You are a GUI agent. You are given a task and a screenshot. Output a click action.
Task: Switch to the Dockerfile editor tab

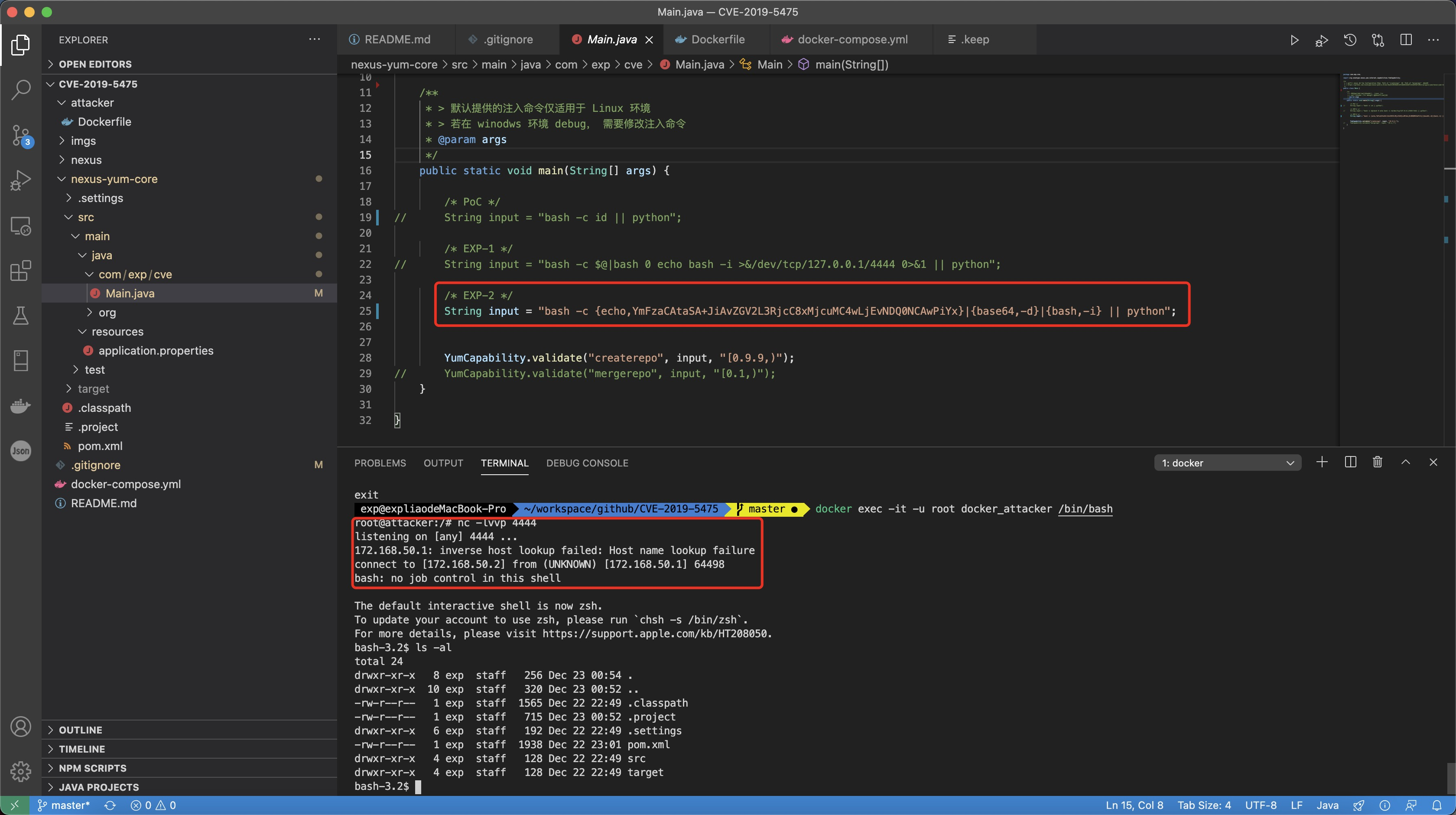tap(717, 39)
